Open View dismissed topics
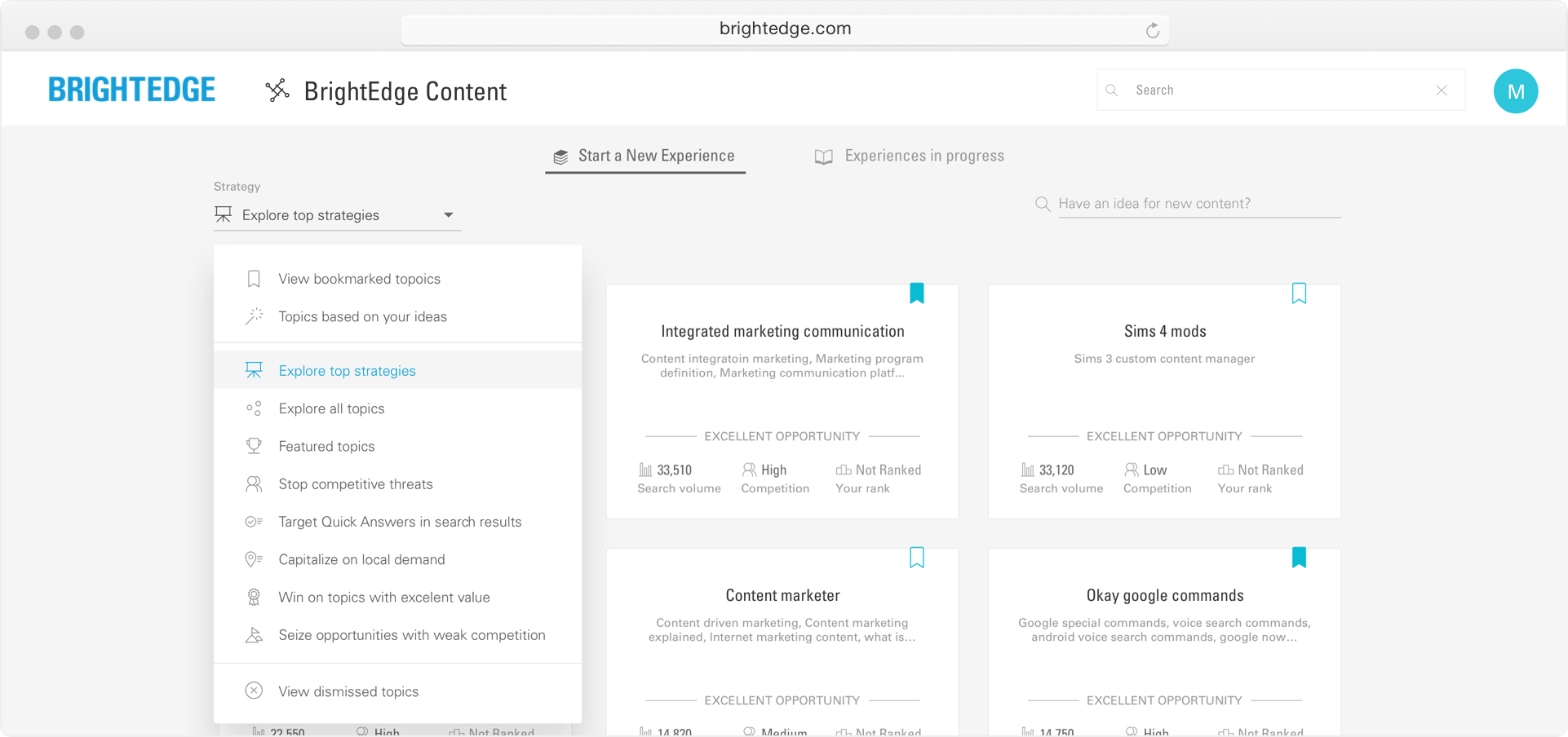Screen dimensions: 1568x737 point(348,691)
